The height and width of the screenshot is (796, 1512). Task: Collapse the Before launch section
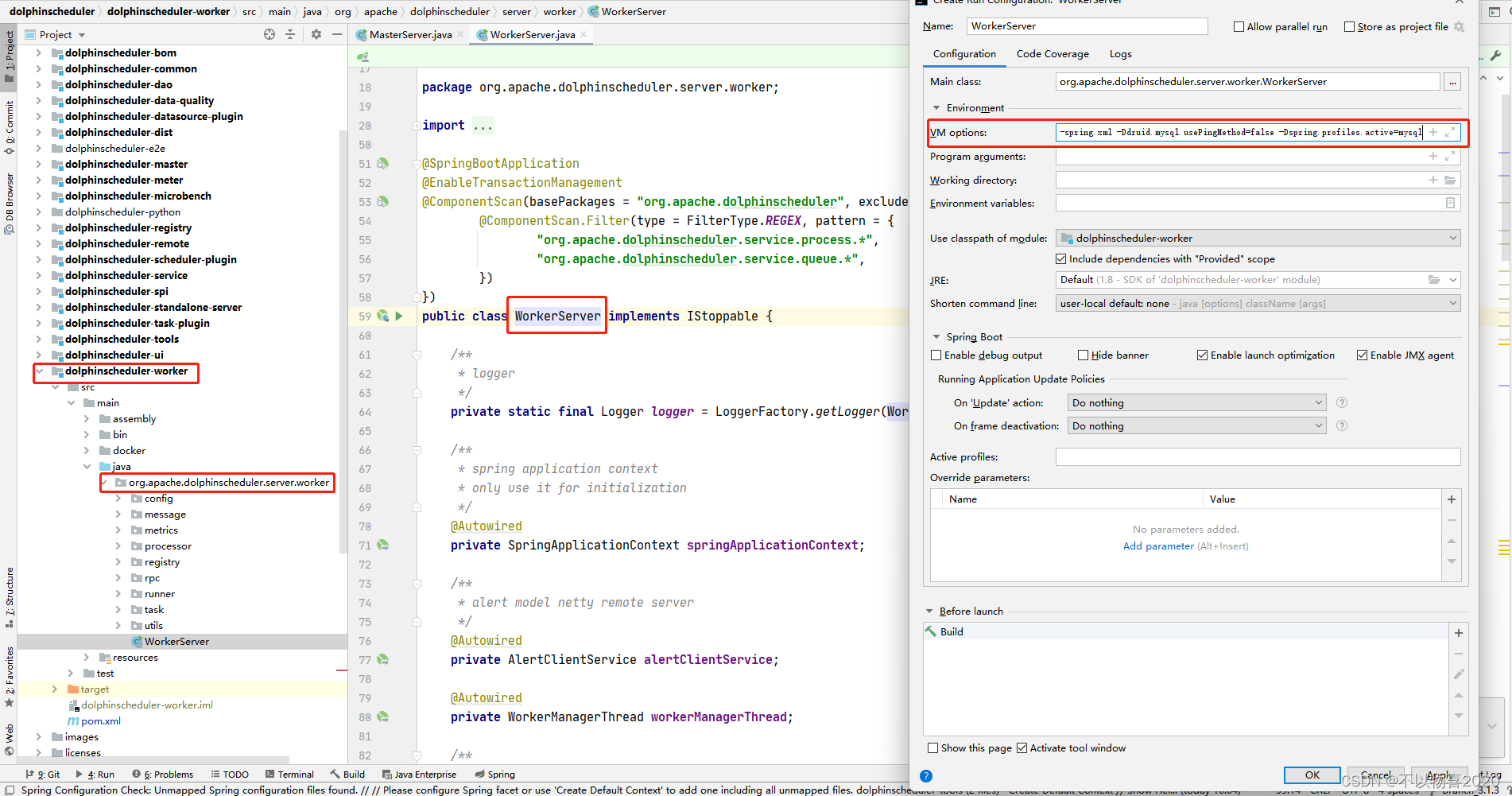pyautogui.click(x=929, y=611)
